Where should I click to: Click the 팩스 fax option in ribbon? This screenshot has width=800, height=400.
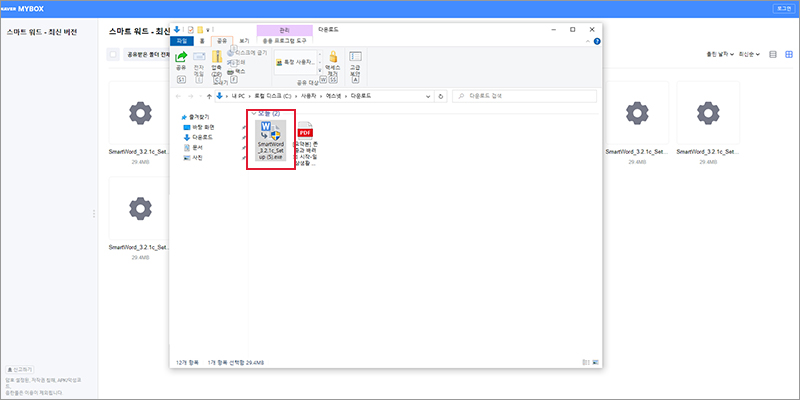pyautogui.click(x=236, y=72)
